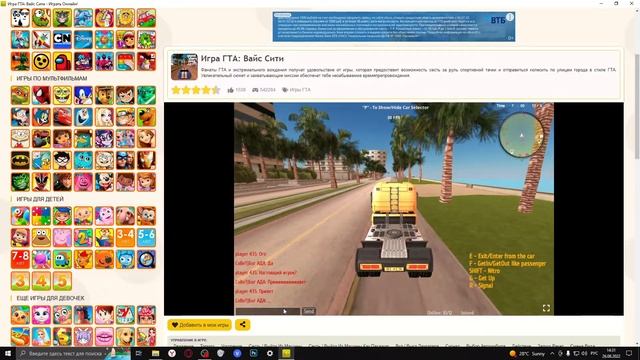Choose the 5-6 years age category tile
This screenshot has width=640, height=360.
[146, 238]
